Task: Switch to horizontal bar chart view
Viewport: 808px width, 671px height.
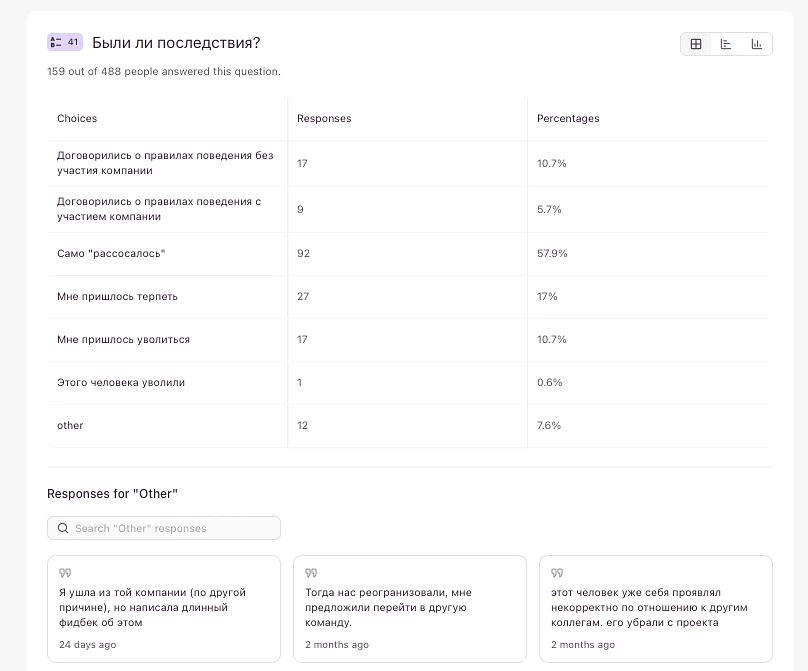Action: [726, 44]
